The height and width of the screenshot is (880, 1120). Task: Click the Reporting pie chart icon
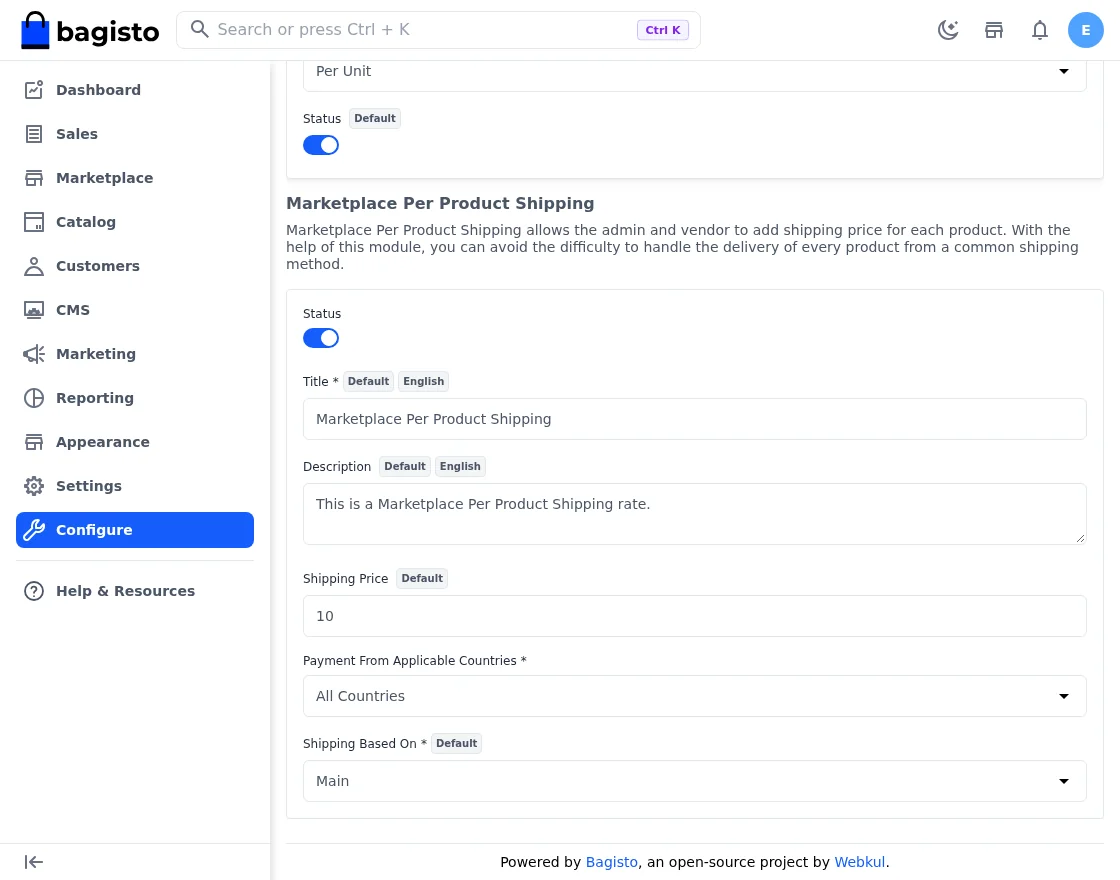click(x=34, y=398)
